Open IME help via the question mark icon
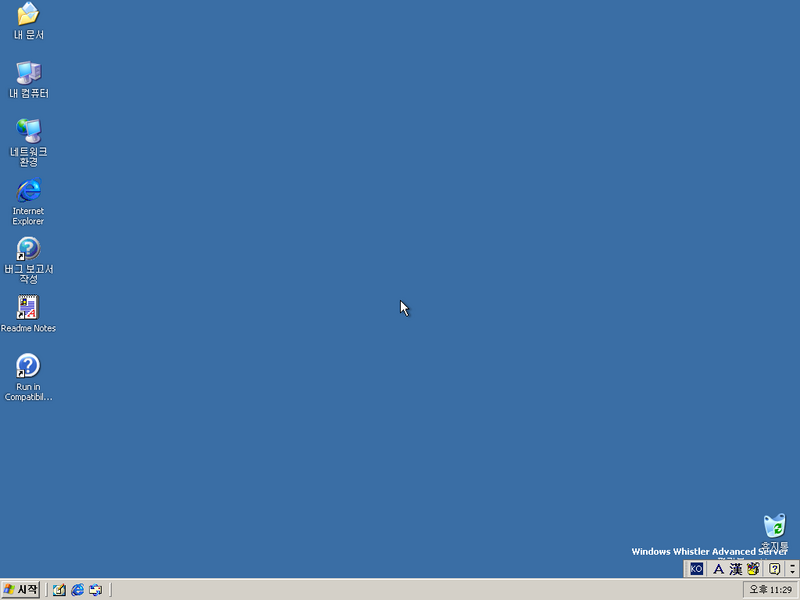Viewport: 800px width, 600px height. pyautogui.click(x=774, y=568)
